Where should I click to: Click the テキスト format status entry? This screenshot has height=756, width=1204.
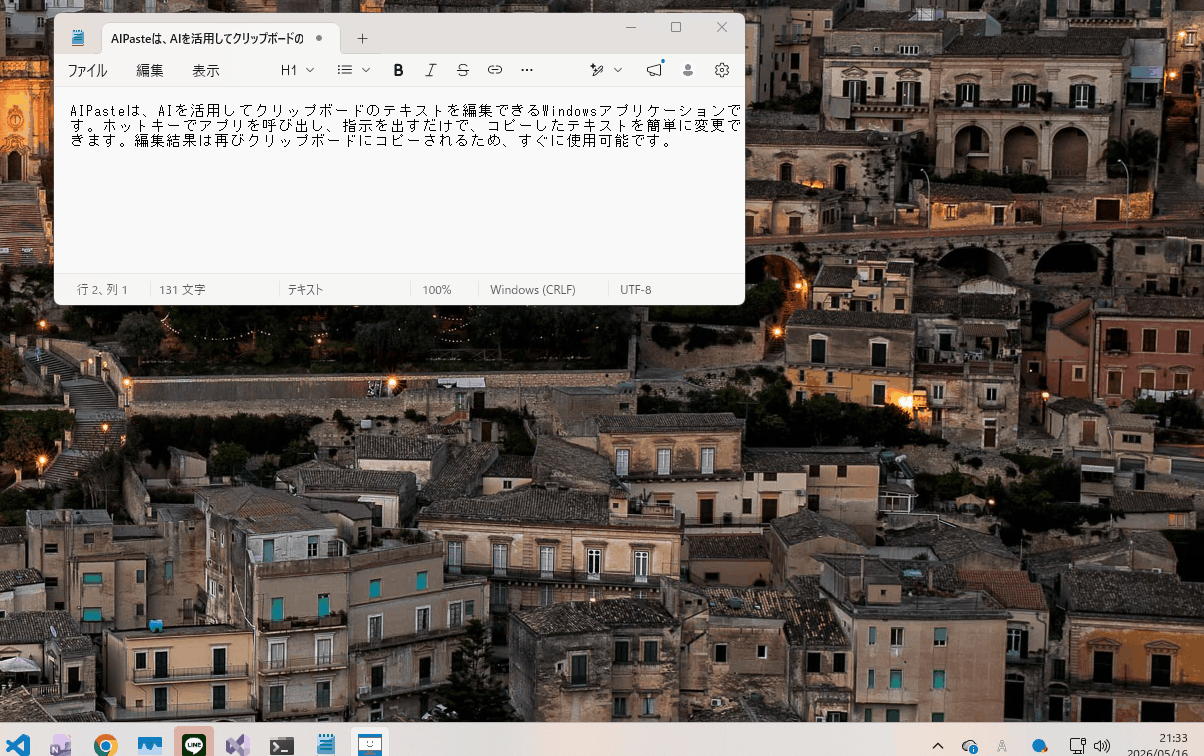(305, 290)
